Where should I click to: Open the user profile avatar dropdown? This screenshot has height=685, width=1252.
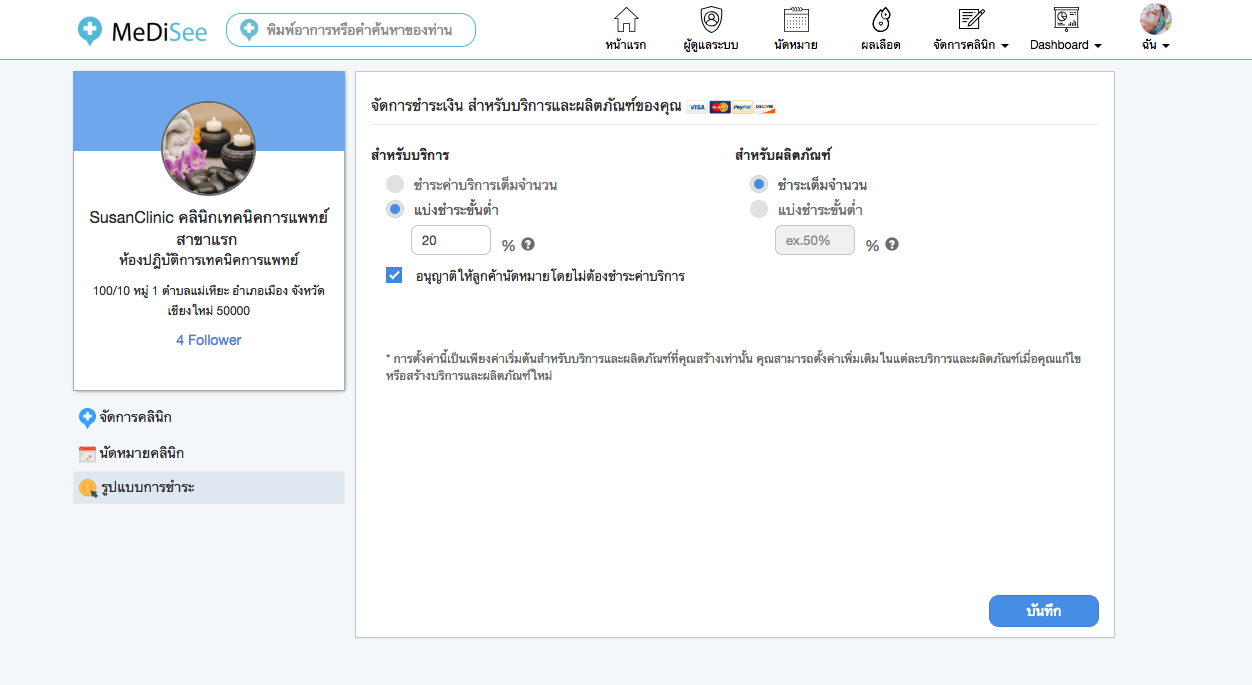tap(1156, 29)
